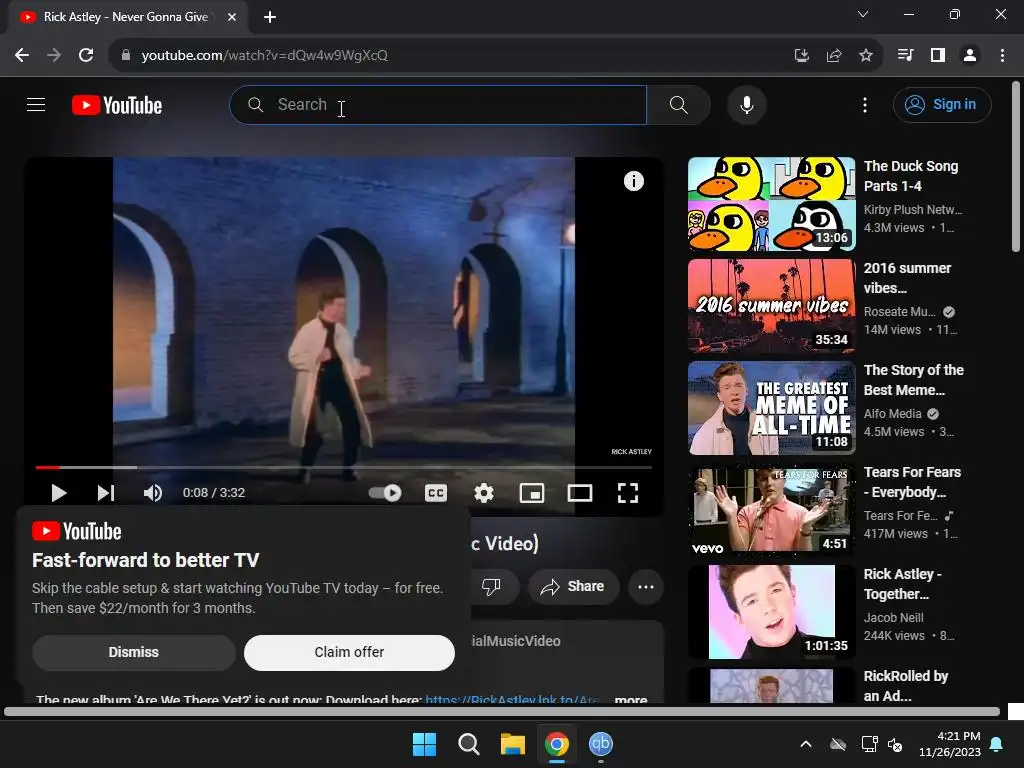The height and width of the screenshot is (768, 1024).
Task: Click the RickRolled by an Ad title
Action: tap(905, 686)
